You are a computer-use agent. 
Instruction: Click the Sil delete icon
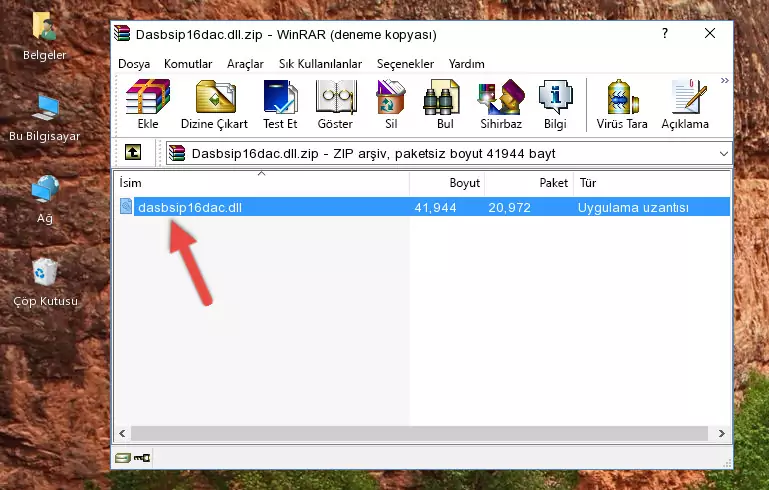point(391,104)
